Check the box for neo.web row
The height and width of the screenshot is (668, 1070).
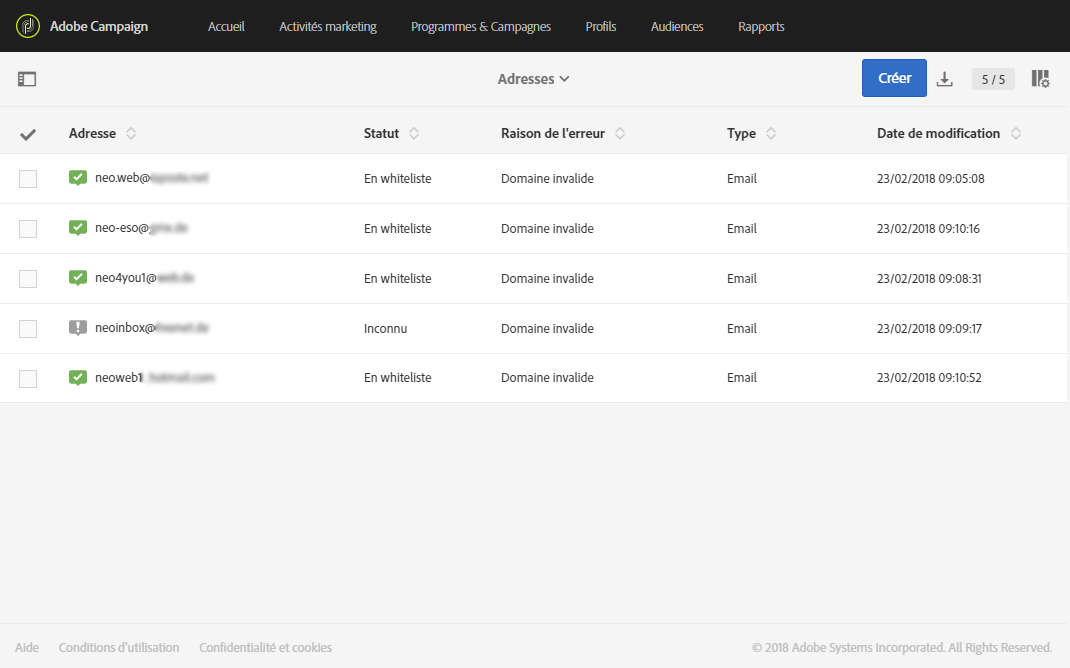coord(28,179)
